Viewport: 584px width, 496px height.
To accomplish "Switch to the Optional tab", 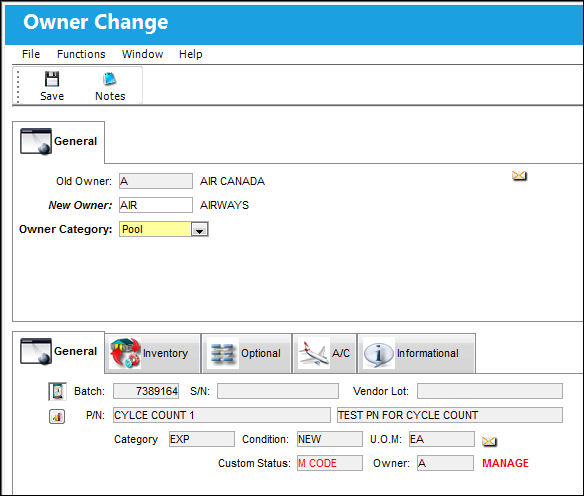I will [x=246, y=353].
